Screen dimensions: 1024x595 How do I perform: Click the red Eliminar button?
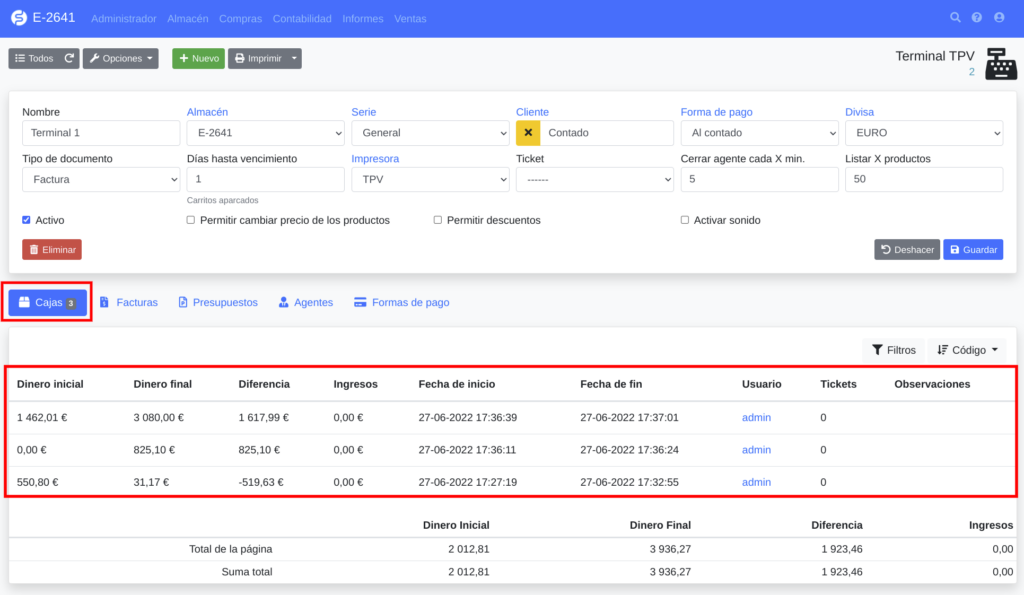pos(52,249)
